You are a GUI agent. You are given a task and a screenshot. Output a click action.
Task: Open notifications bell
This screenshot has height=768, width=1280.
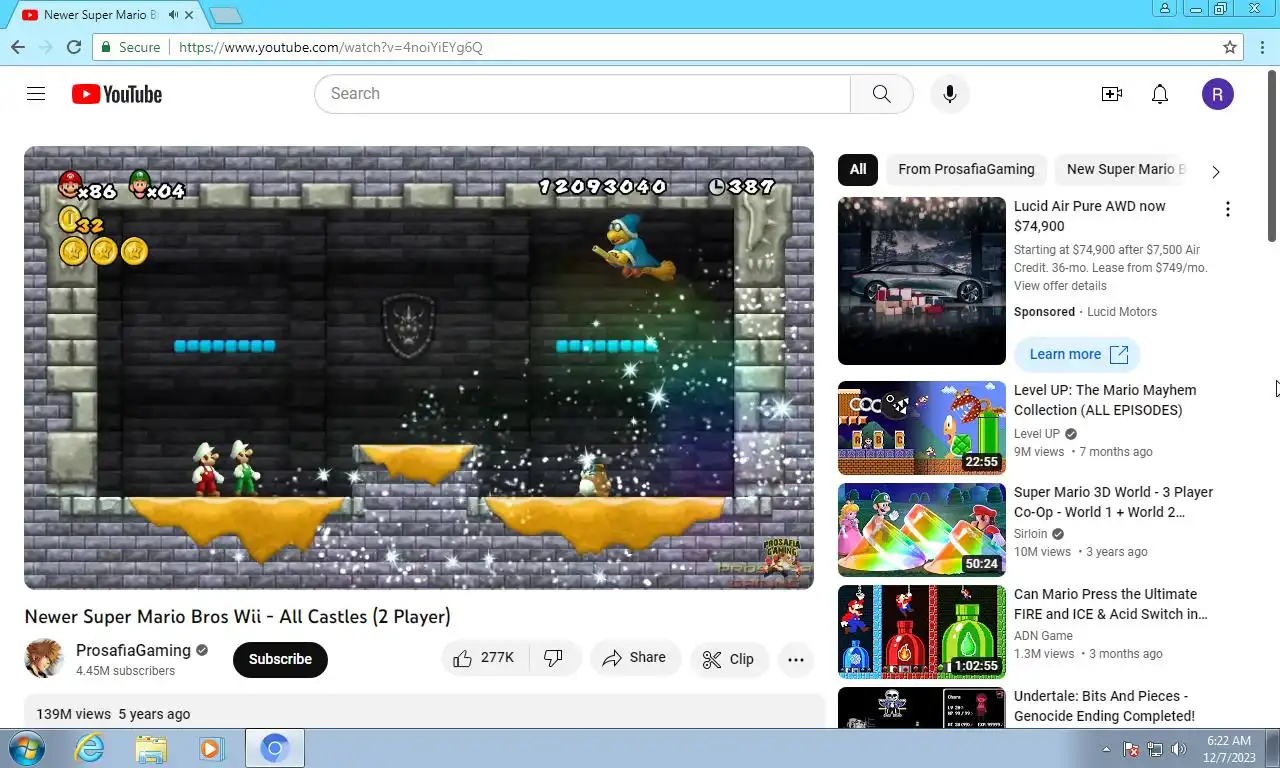(1160, 94)
